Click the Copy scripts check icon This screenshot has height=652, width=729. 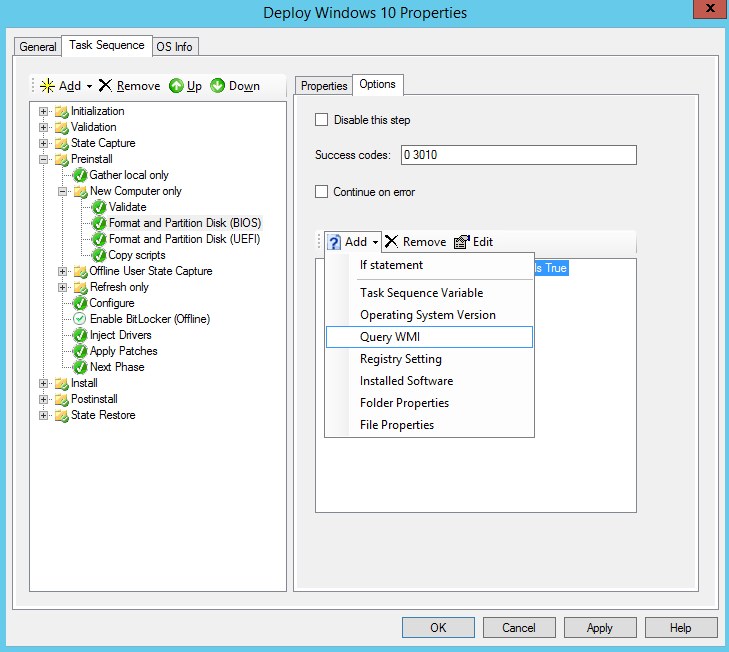[99, 255]
